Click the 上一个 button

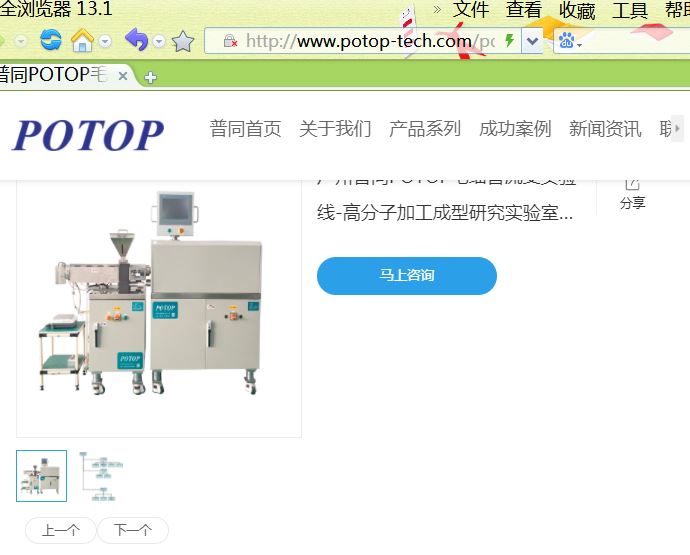coord(61,530)
